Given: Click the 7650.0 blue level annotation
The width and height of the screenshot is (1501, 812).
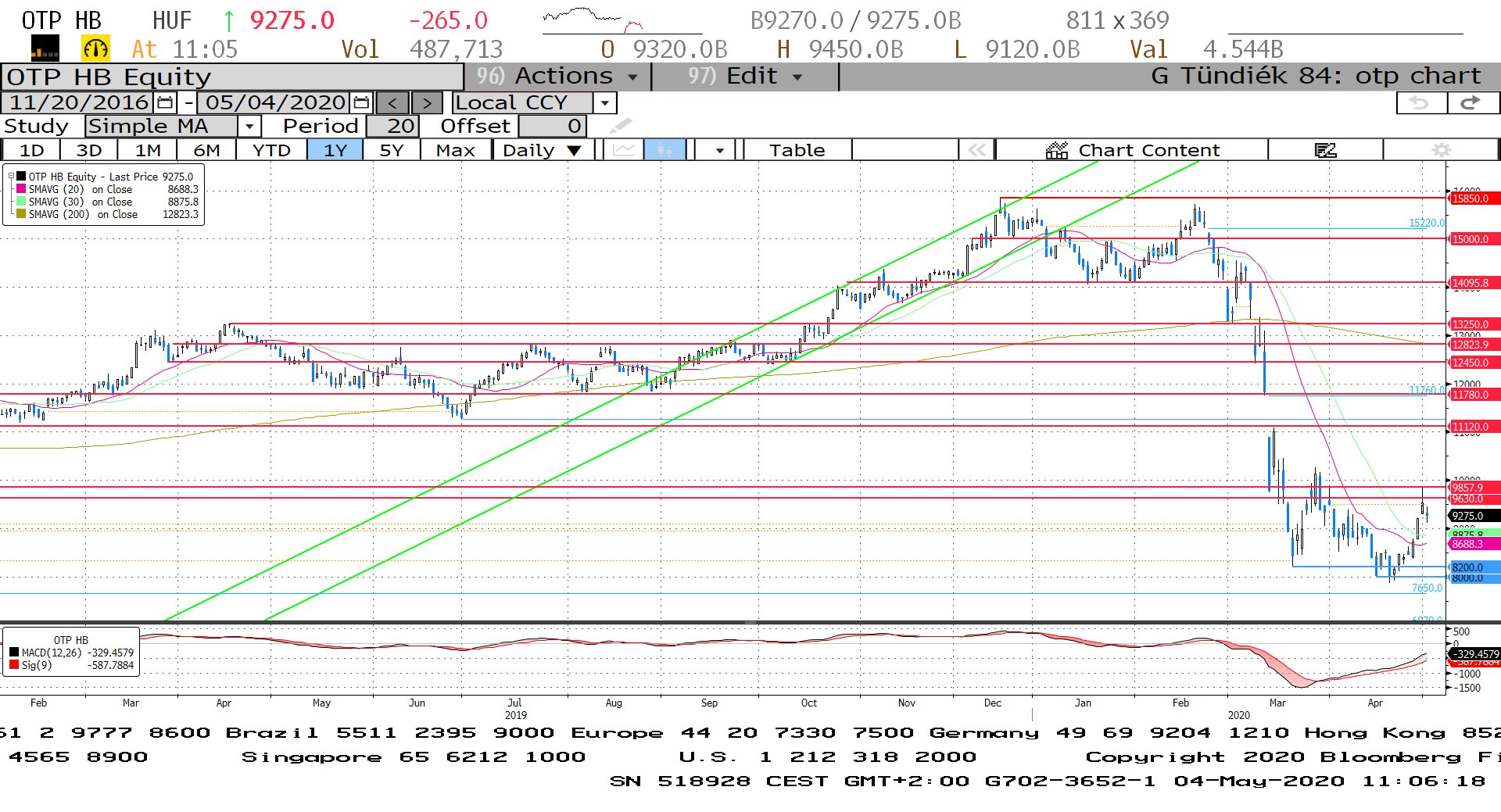Looking at the screenshot, I should tap(1427, 588).
